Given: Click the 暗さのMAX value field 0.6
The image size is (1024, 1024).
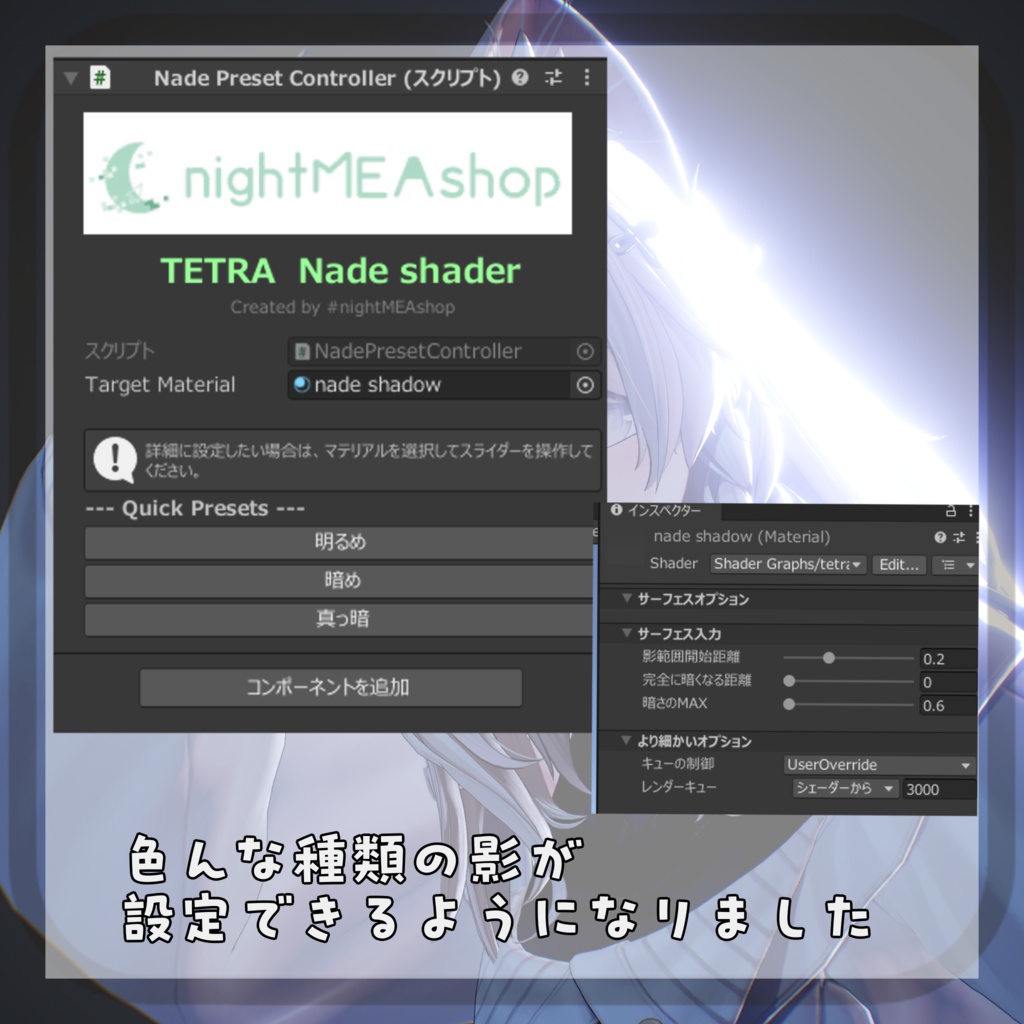Looking at the screenshot, I should pyautogui.click(x=948, y=705).
